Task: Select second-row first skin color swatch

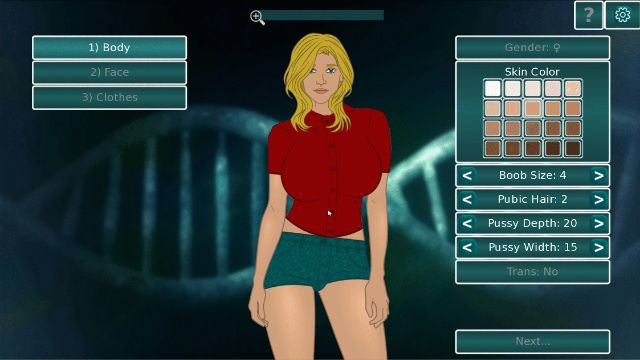Action: [493, 109]
